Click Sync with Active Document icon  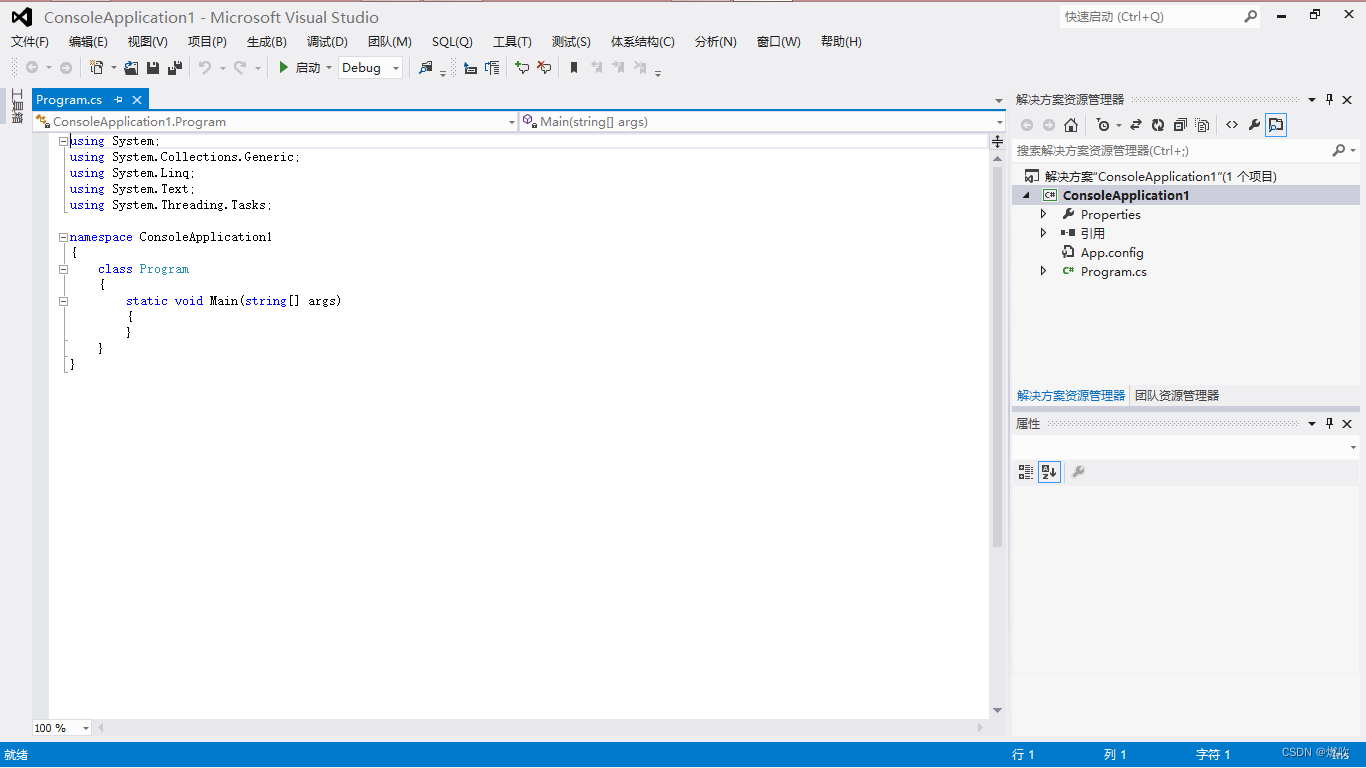pos(1136,125)
